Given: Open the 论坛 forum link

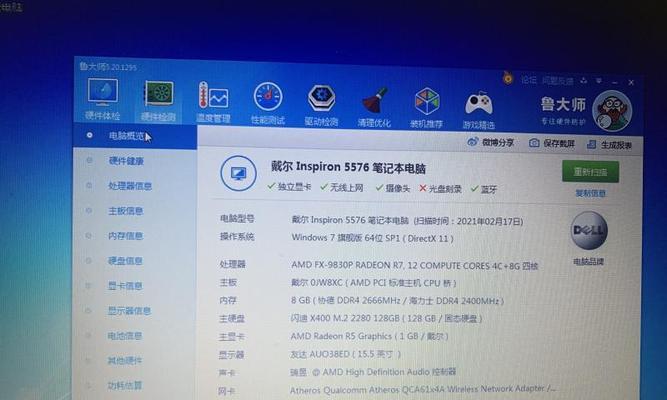Looking at the screenshot, I should (529, 80).
